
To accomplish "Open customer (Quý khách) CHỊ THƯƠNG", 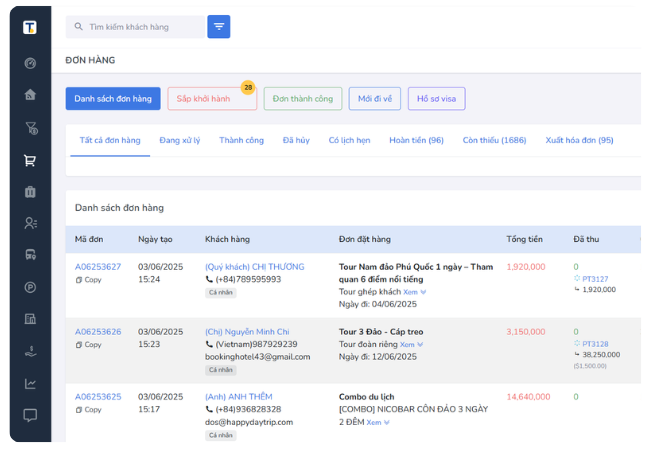I will tap(255, 267).
